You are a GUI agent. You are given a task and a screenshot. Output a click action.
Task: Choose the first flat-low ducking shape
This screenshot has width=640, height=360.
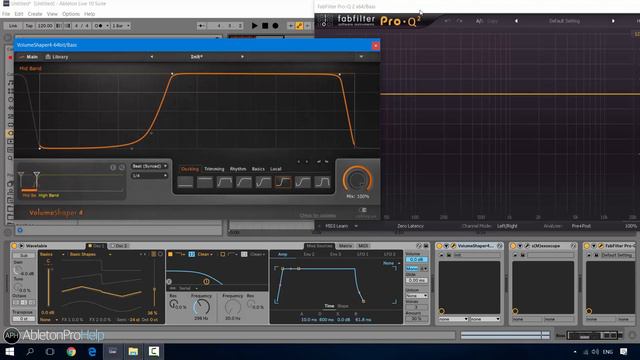185,182
